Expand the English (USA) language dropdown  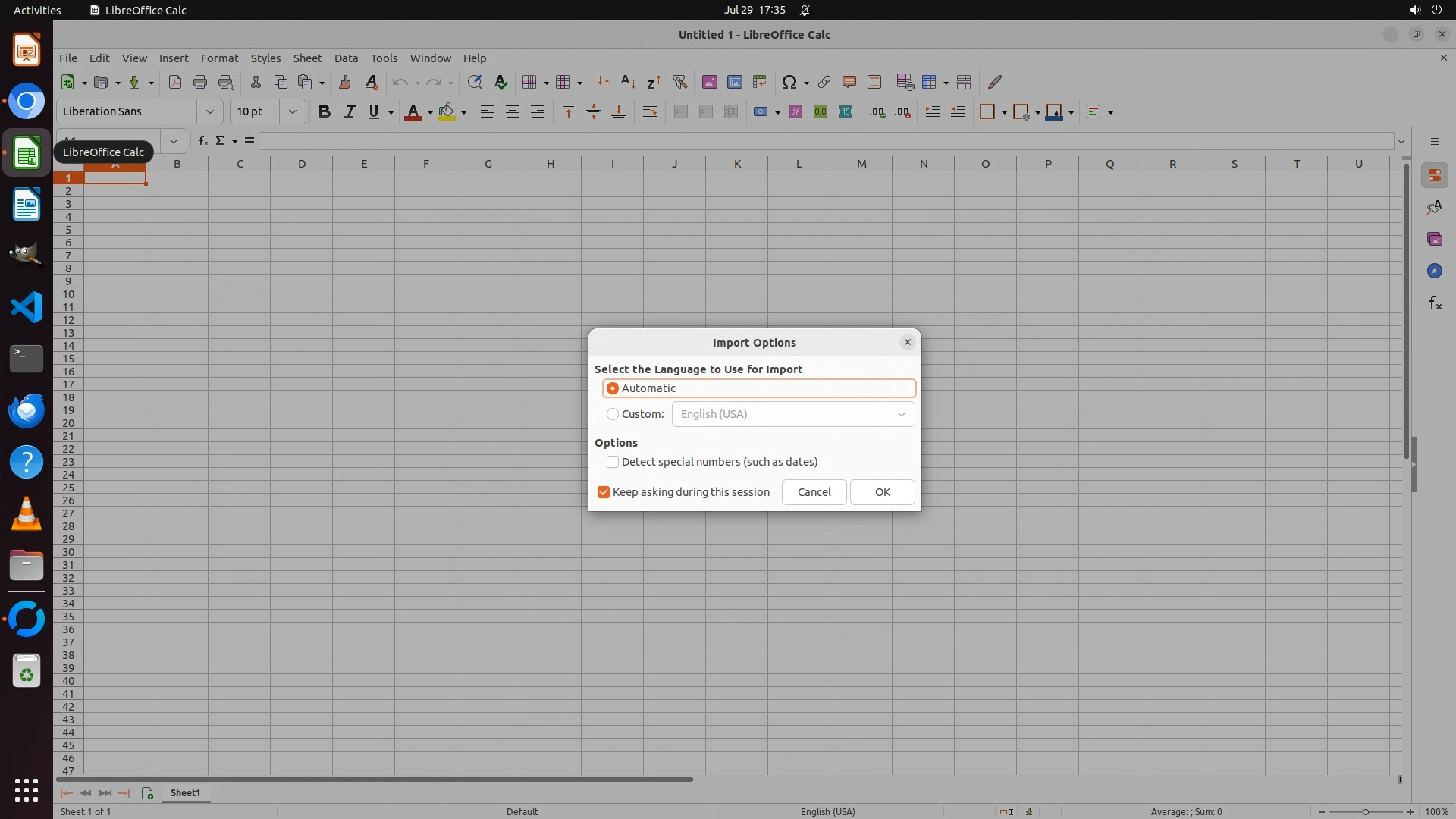pyautogui.click(x=901, y=414)
